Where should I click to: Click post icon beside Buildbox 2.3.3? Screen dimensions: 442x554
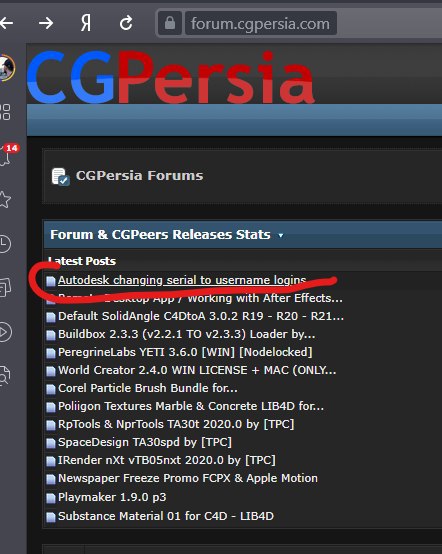[51, 335]
